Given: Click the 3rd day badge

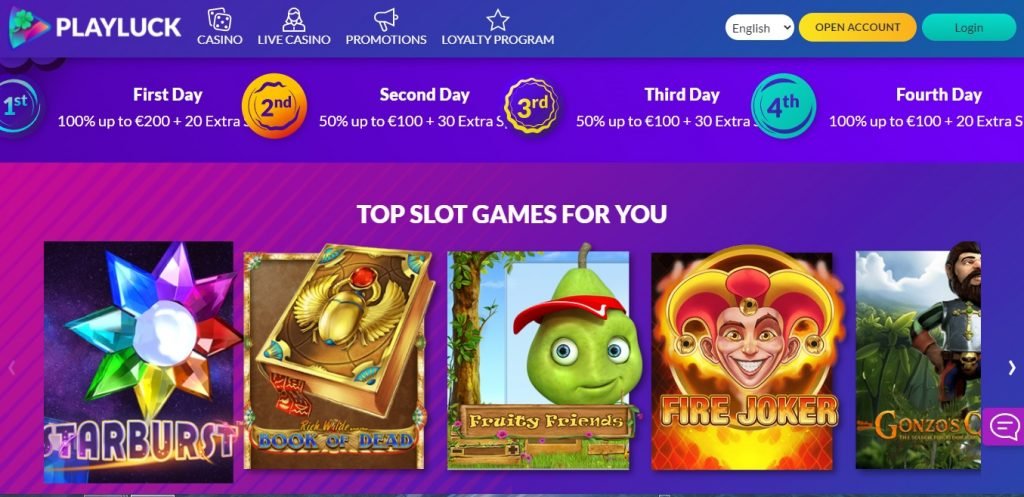Looking at the screenshot, I should 531,106.
